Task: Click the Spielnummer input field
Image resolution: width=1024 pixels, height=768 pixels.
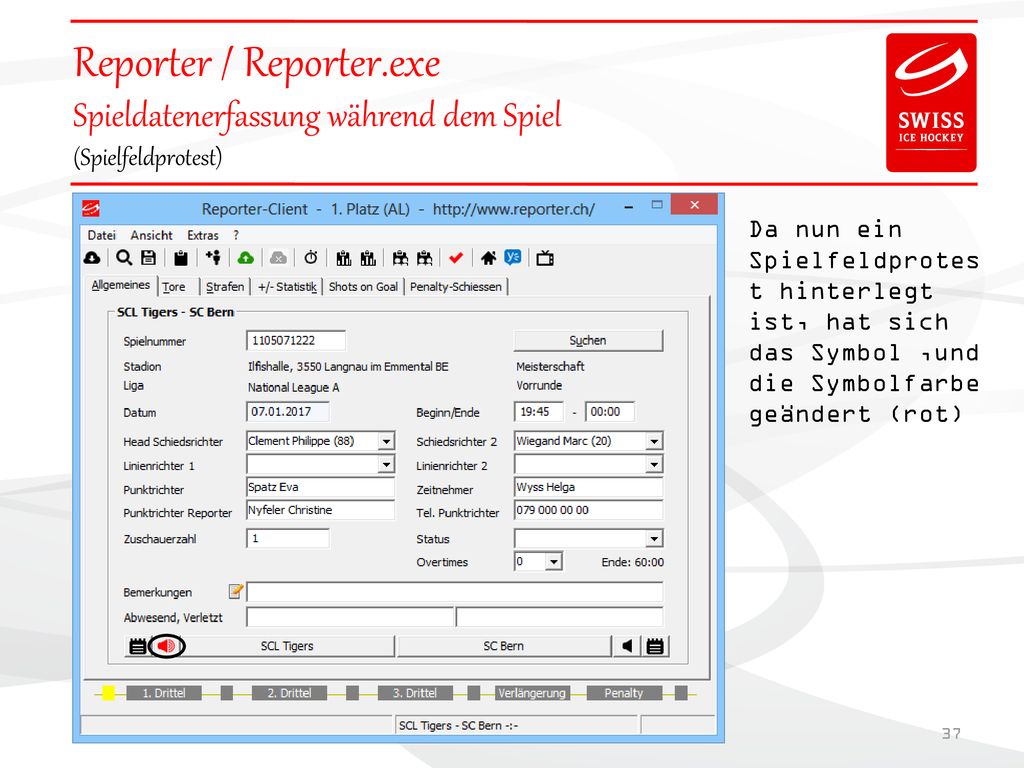Action: [296, 341]
